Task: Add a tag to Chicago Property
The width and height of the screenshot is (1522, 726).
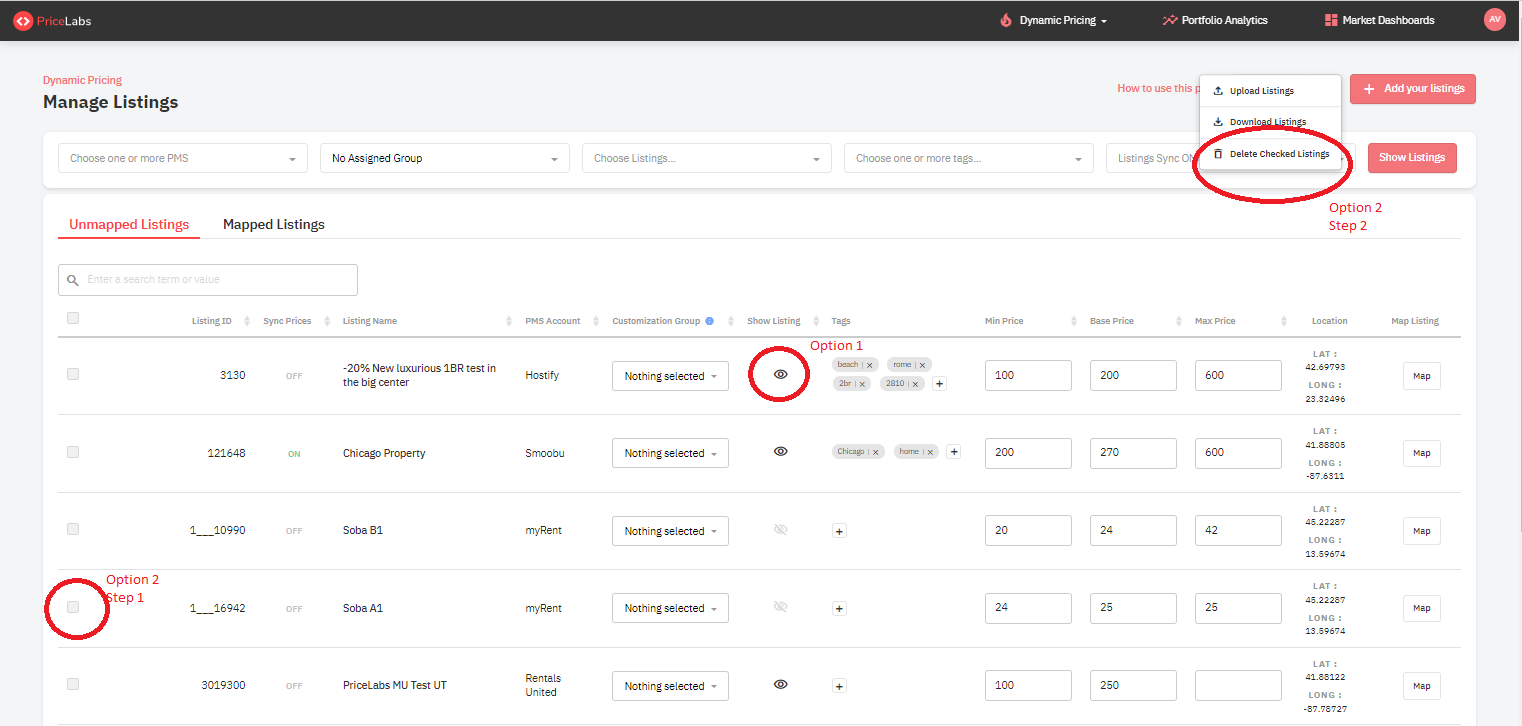Action: click(954, 452)
